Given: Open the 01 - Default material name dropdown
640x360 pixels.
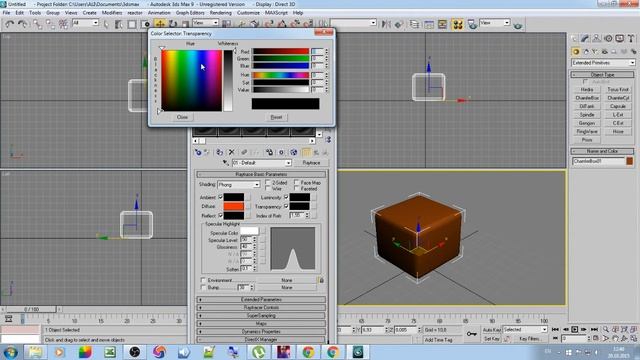Looking at the screenshot, I should click(262, 163).
